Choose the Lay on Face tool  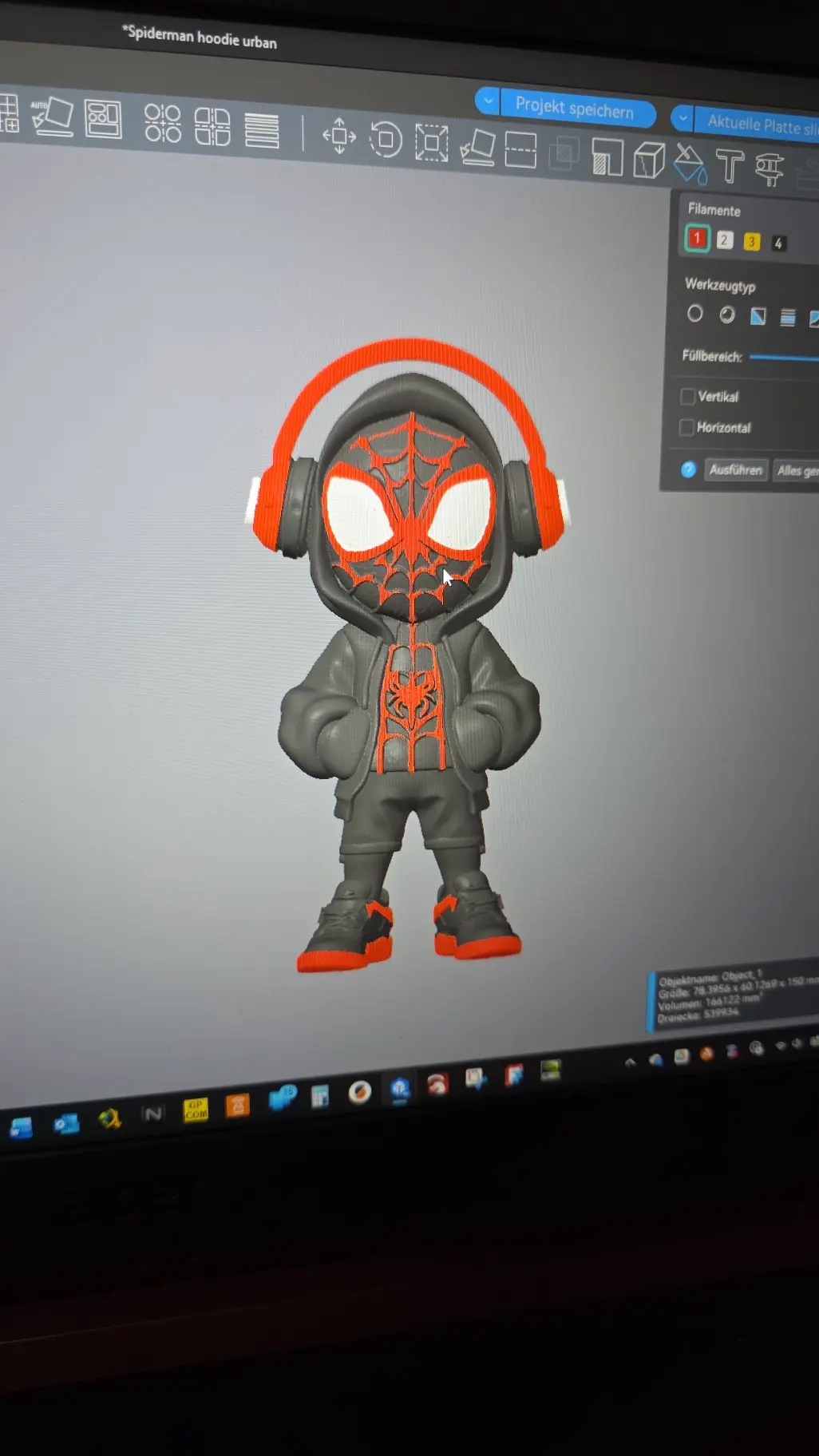pos(477,147)
